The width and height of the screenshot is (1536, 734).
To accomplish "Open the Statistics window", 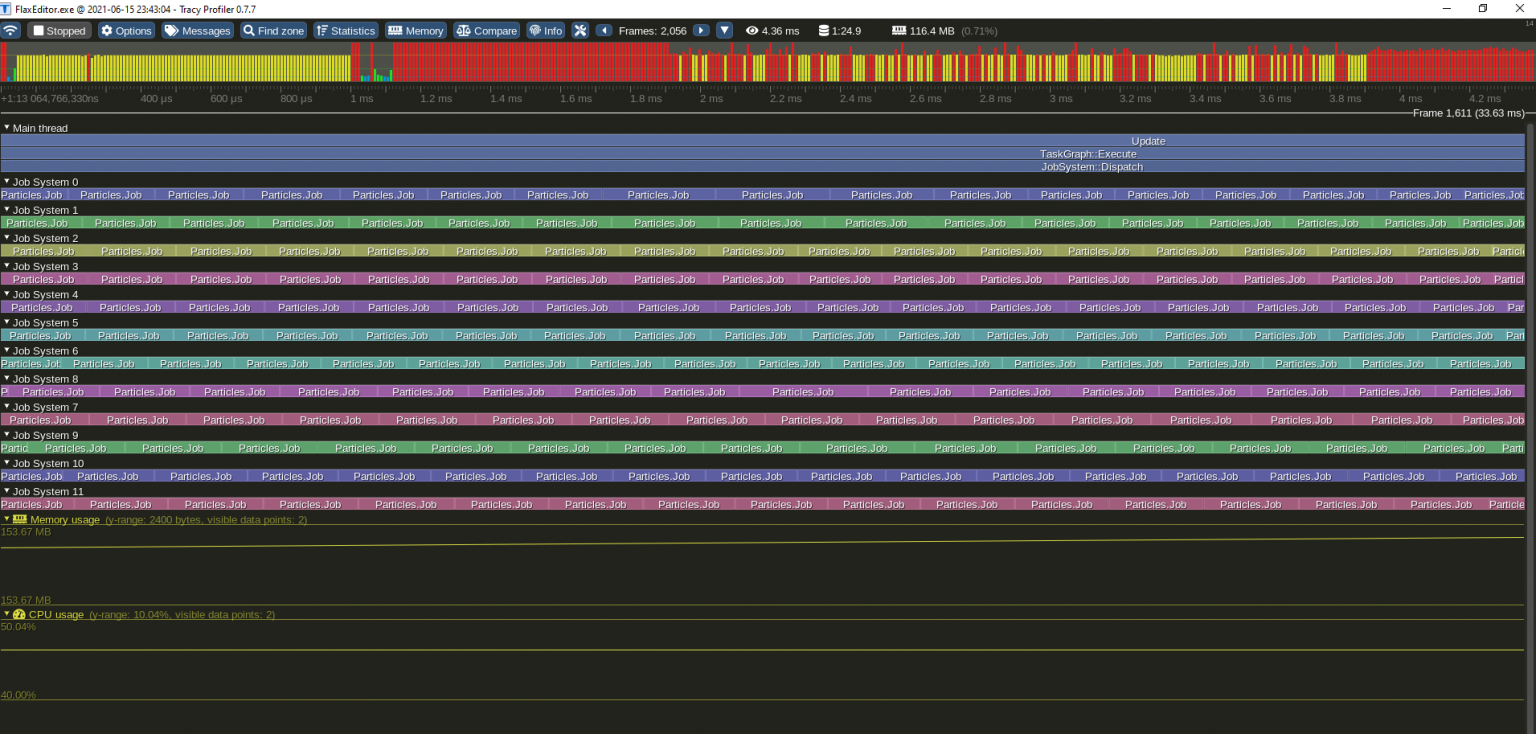I will tap(345, 31).
